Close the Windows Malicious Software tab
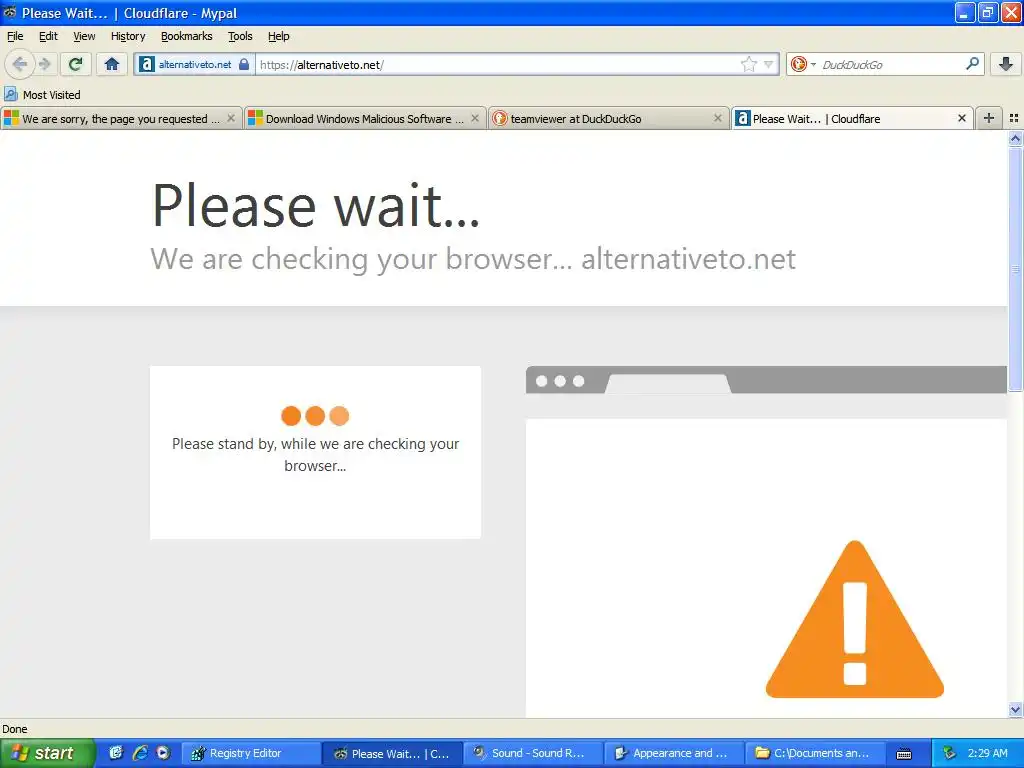The image size is (1024, 768). [475, 118]
